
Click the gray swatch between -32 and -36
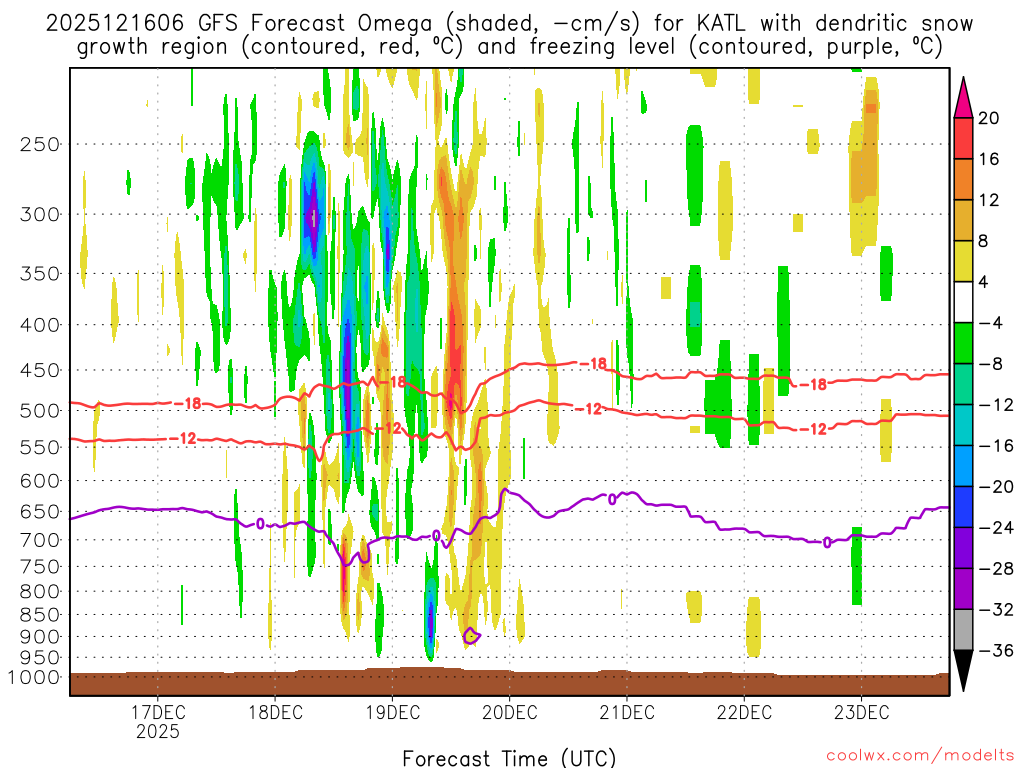(963, 630)
